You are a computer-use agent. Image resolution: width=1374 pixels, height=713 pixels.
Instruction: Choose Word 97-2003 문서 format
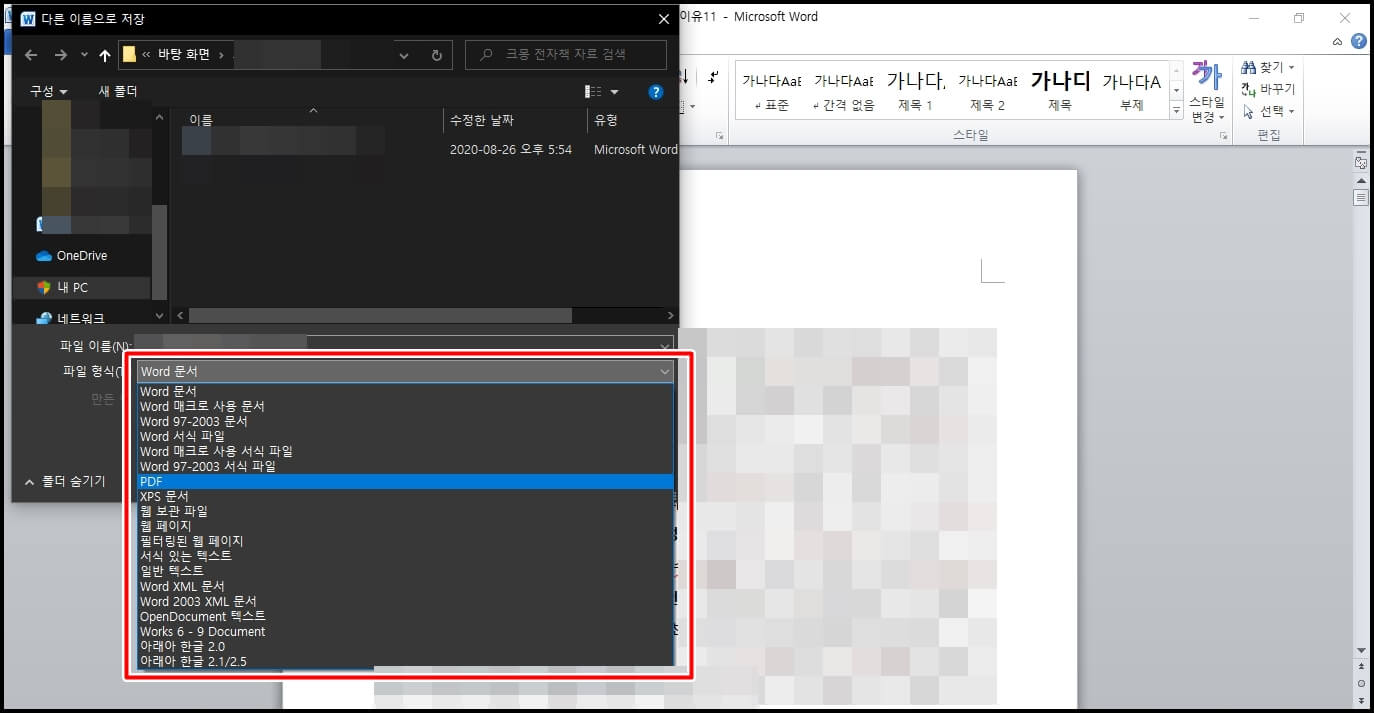405,421
